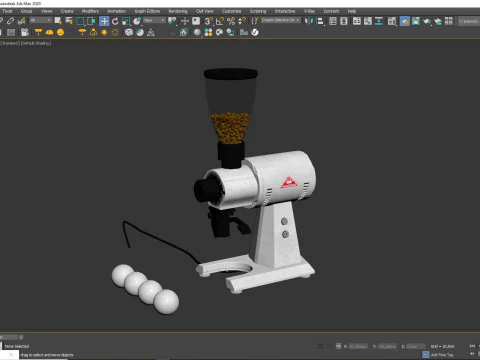Image resolution: width=480 pixels, height=360 pixels.
Task: Click the V-Ray dome light icon
Action: point(49,32)
